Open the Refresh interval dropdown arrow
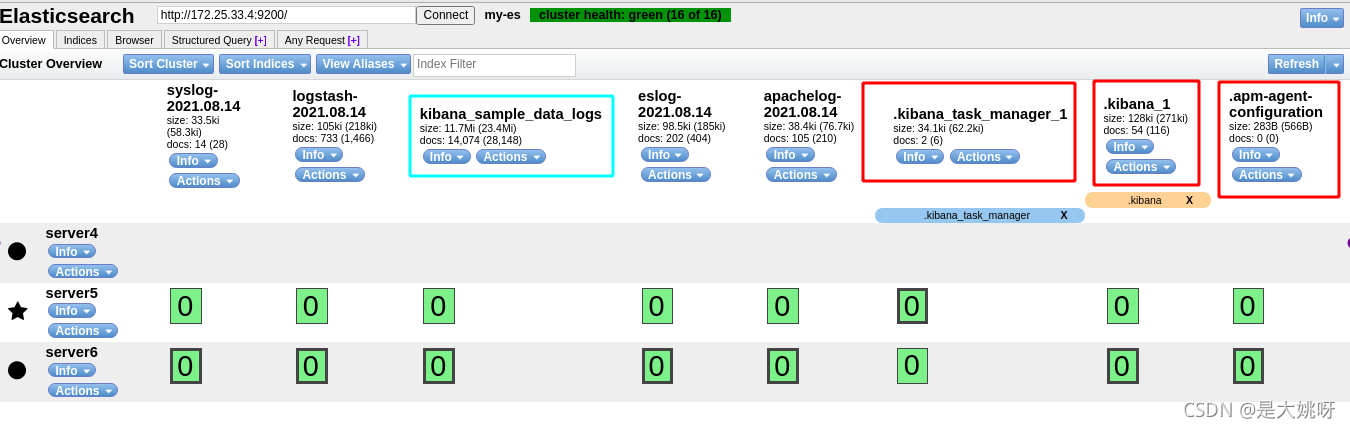1350x428 pixels. (x=1335, y=64)
